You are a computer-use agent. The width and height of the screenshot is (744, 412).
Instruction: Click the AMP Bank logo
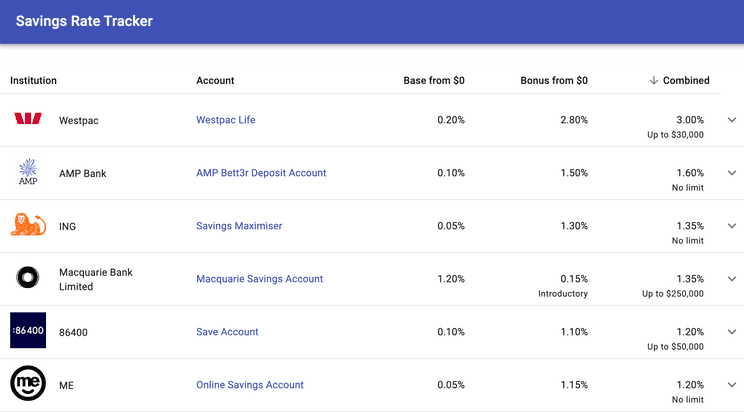pos(28,171)
